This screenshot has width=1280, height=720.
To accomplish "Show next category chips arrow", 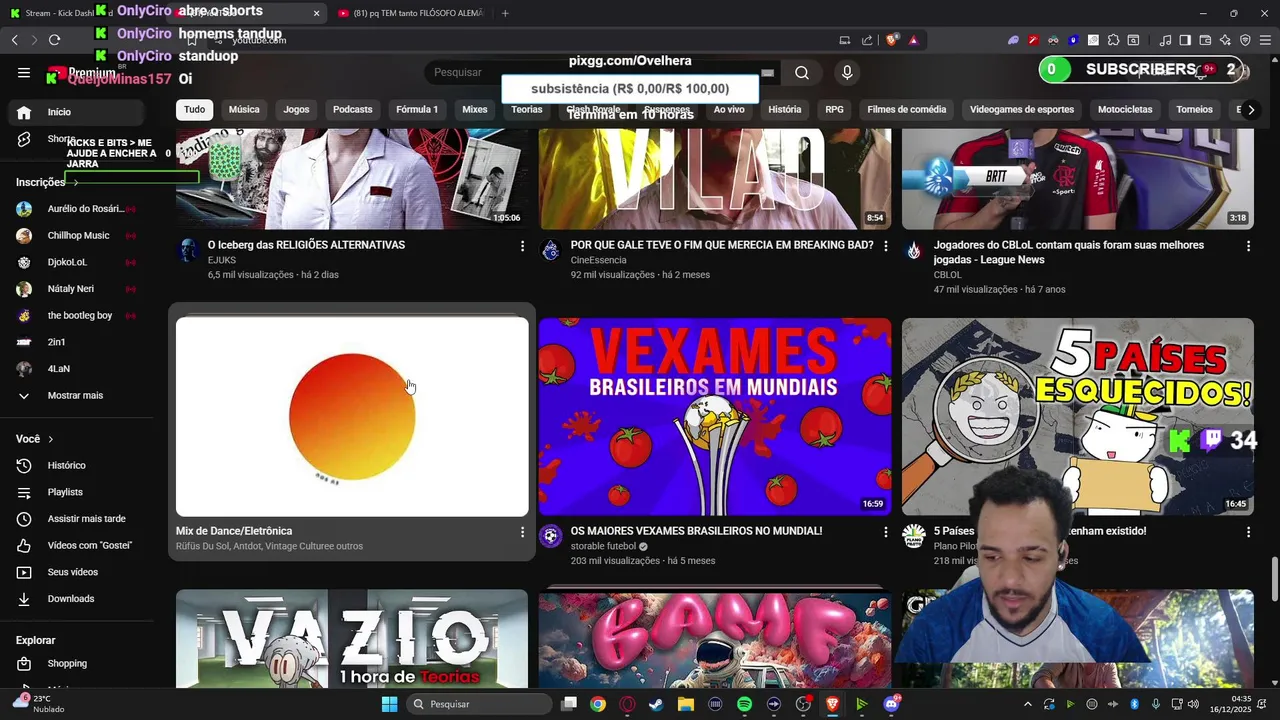I will click(1250, 110).
